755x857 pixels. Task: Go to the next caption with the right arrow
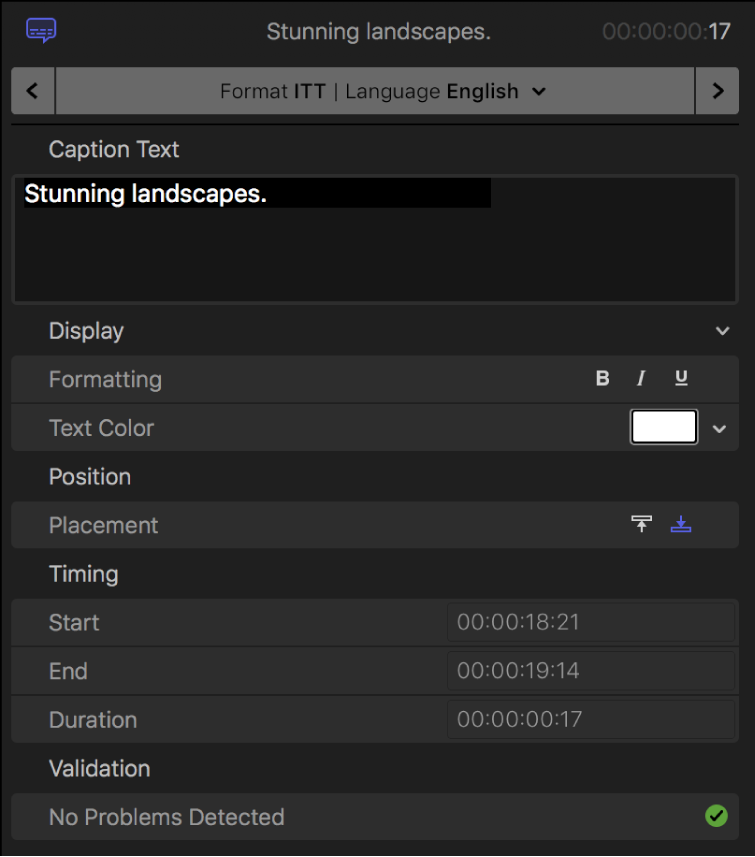(718, 90)
